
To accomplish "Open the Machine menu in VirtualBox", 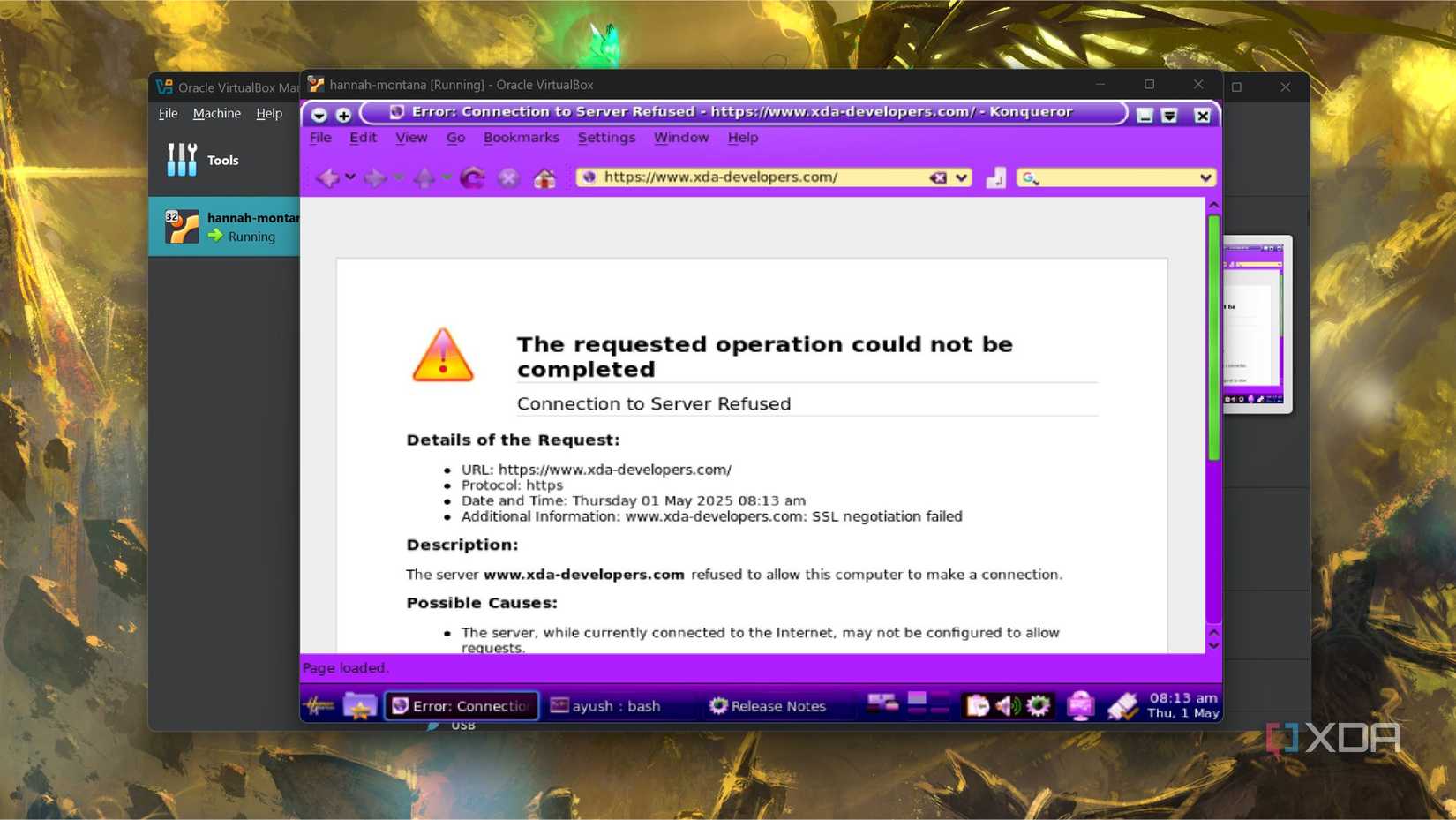I will (216, 113).
